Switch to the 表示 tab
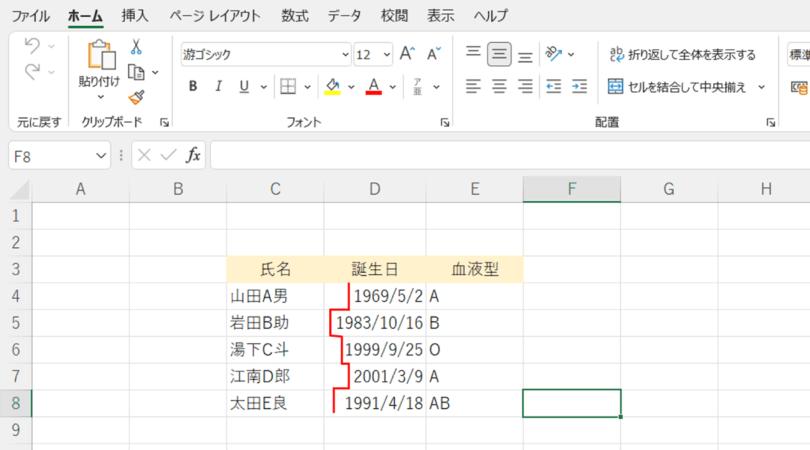This screenshot has height=450, width=810. coord(441,15)
